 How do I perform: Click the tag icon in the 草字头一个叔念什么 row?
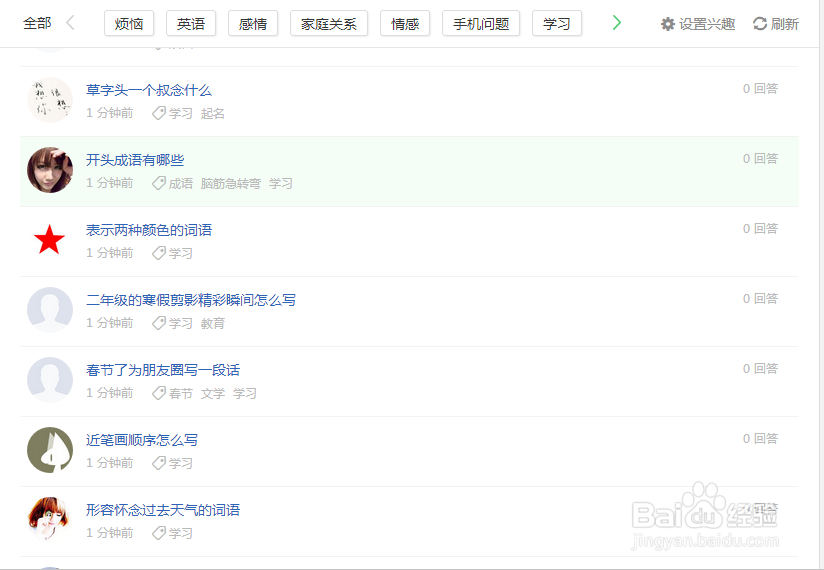[x=159, y=113]
